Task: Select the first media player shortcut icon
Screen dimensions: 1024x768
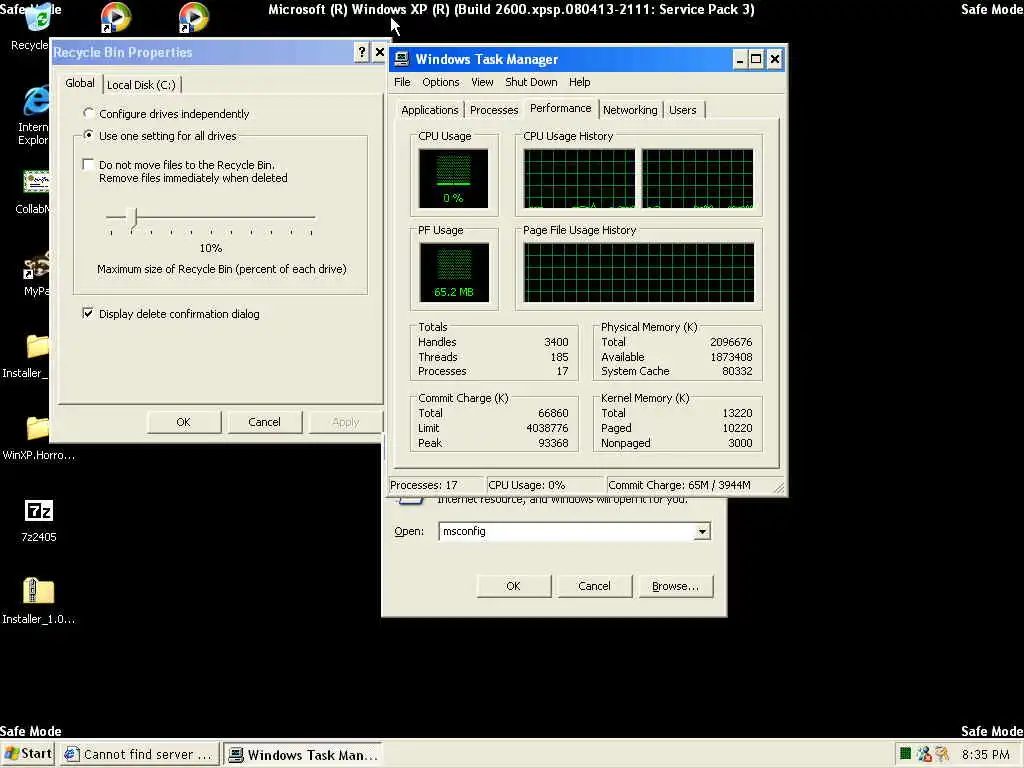Action: 116,18
